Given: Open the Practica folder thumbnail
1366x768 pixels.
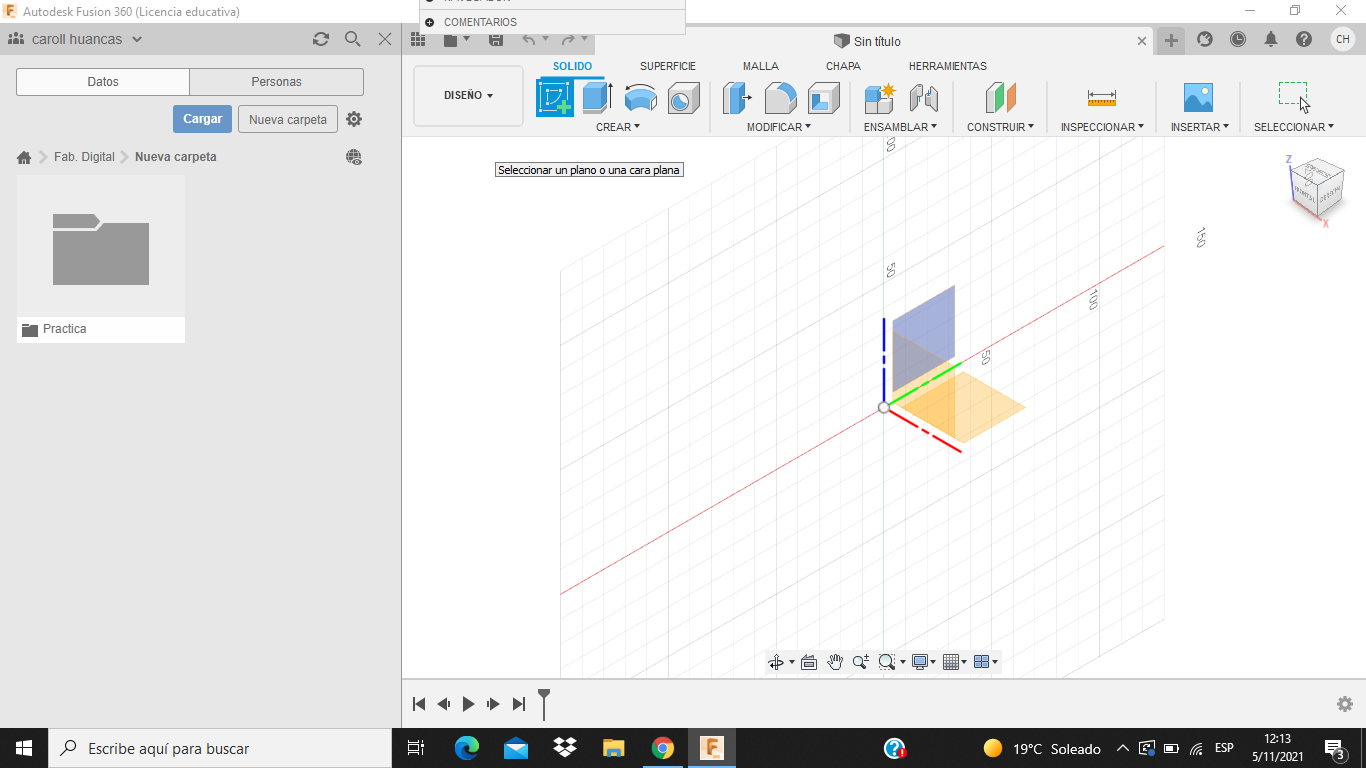Looking at the screenshot, I should pyautogui.click(x=101, y=259).
